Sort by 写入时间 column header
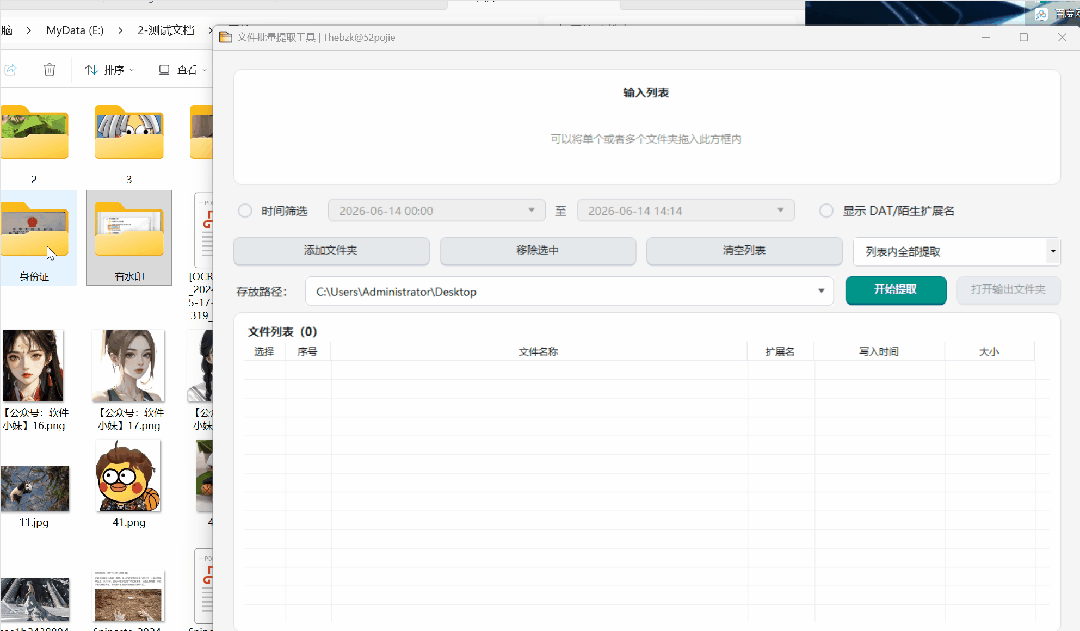Screen dimensions: 1080x631 point(879,351)
